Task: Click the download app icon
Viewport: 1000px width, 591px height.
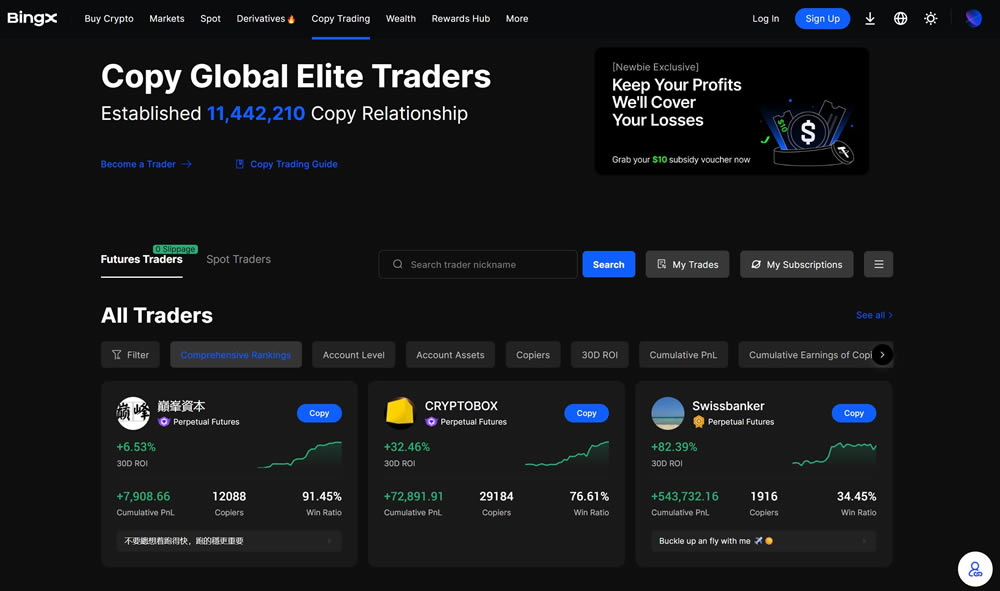Action: (x=870, y=19)
